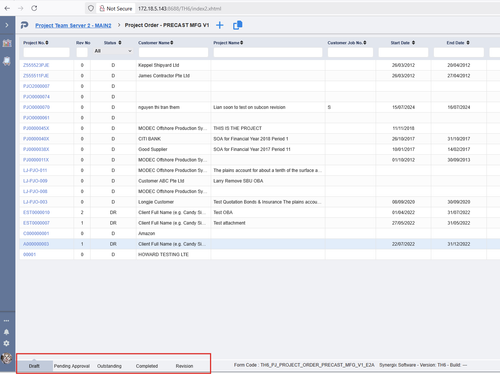The image size is (500, 374).
Task: Open the first sidebar module icon
Action: point(7,43)
